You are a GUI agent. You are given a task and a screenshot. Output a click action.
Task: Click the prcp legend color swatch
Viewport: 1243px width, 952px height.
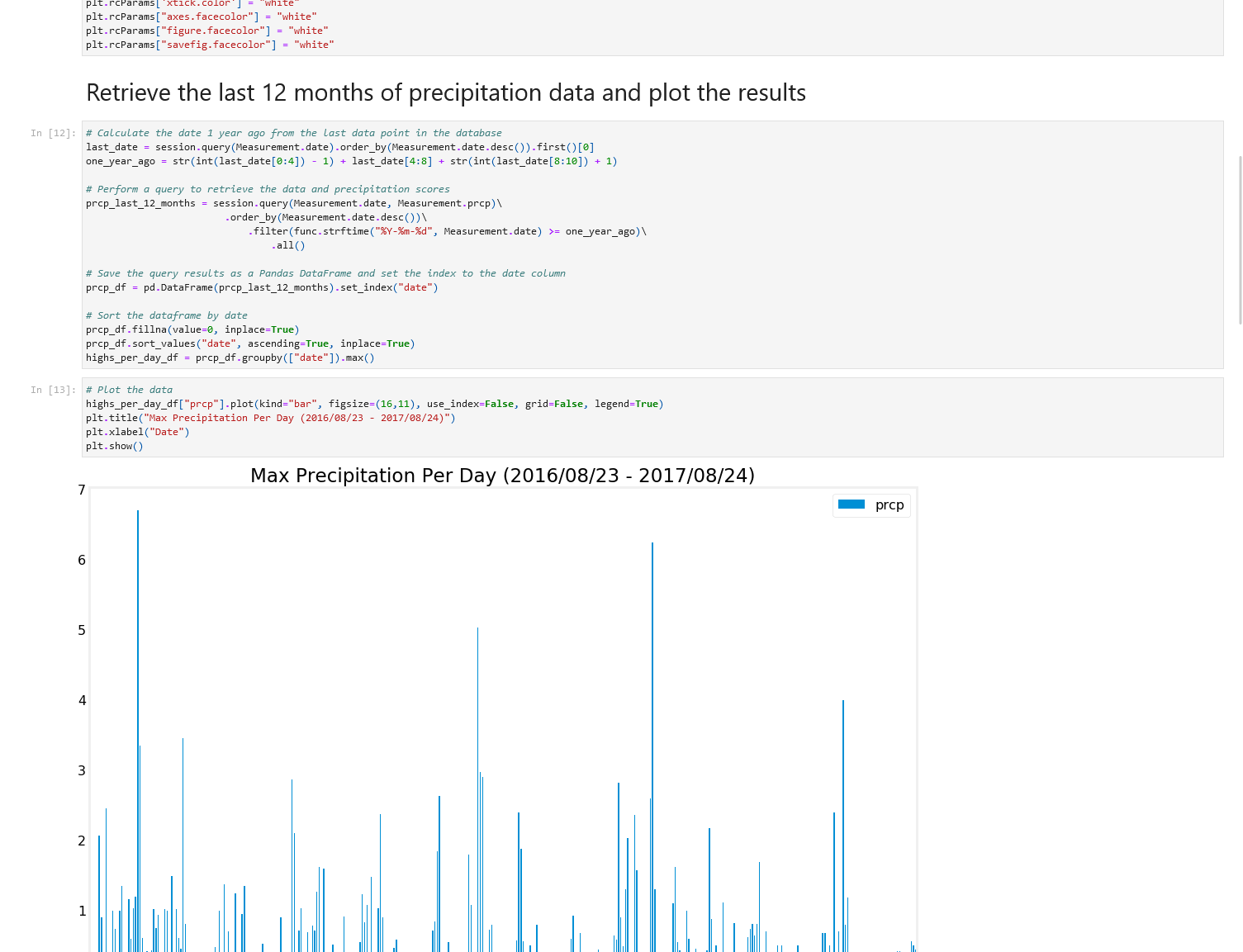851,504
